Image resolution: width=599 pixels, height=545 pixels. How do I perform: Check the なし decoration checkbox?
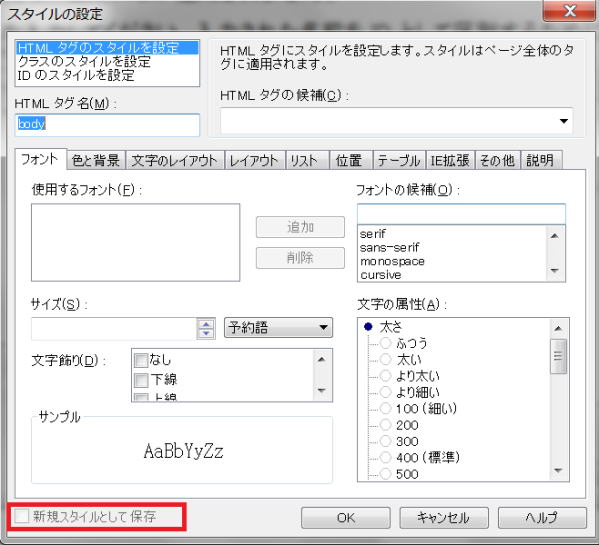[141, 360]
